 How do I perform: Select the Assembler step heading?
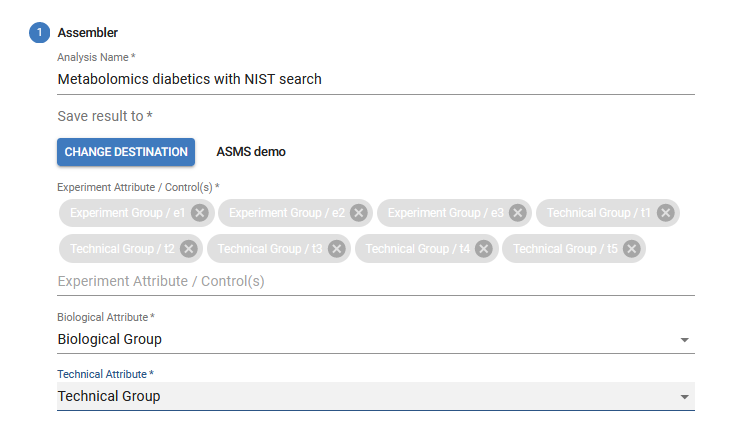88,33
